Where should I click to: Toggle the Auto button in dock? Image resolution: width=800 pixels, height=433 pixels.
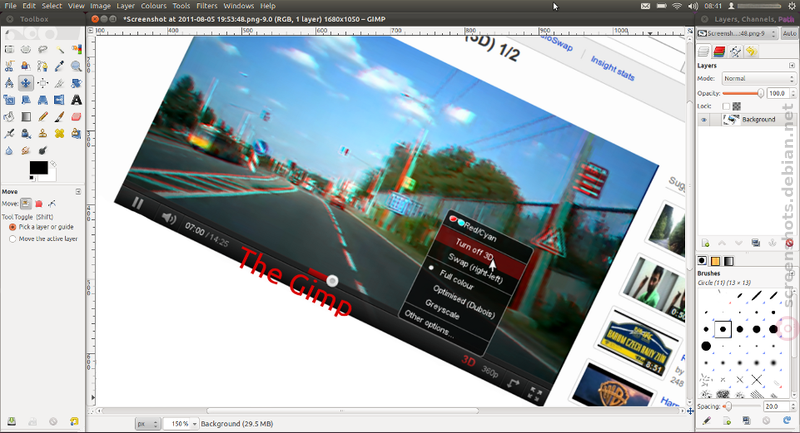(x=789, y=33)
